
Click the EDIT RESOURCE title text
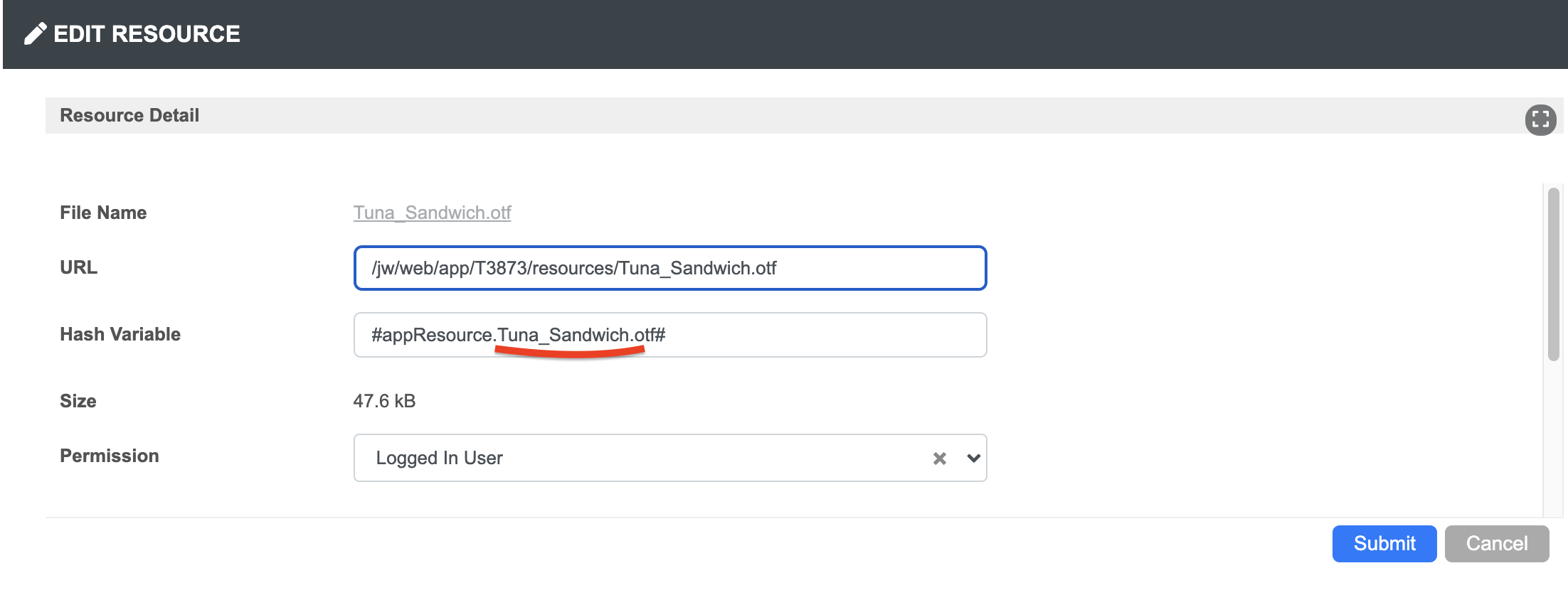[x=147, y=33]
